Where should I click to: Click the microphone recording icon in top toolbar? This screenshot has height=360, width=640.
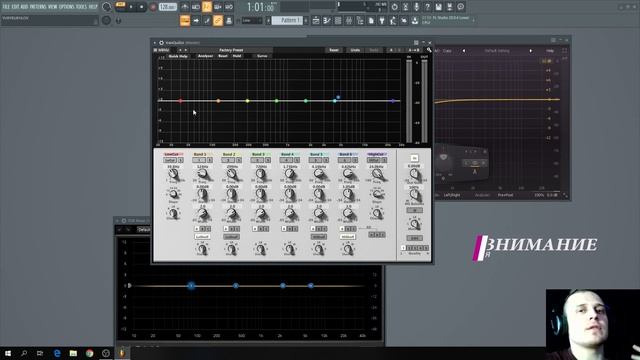416,7
